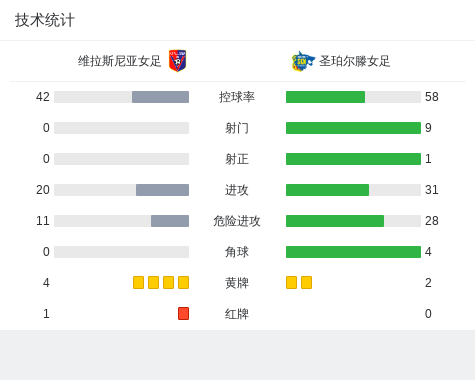Click the second yellow card icon of 圣珀尔滕女足
Screen dimensions: 475x380
coord(306,282)
